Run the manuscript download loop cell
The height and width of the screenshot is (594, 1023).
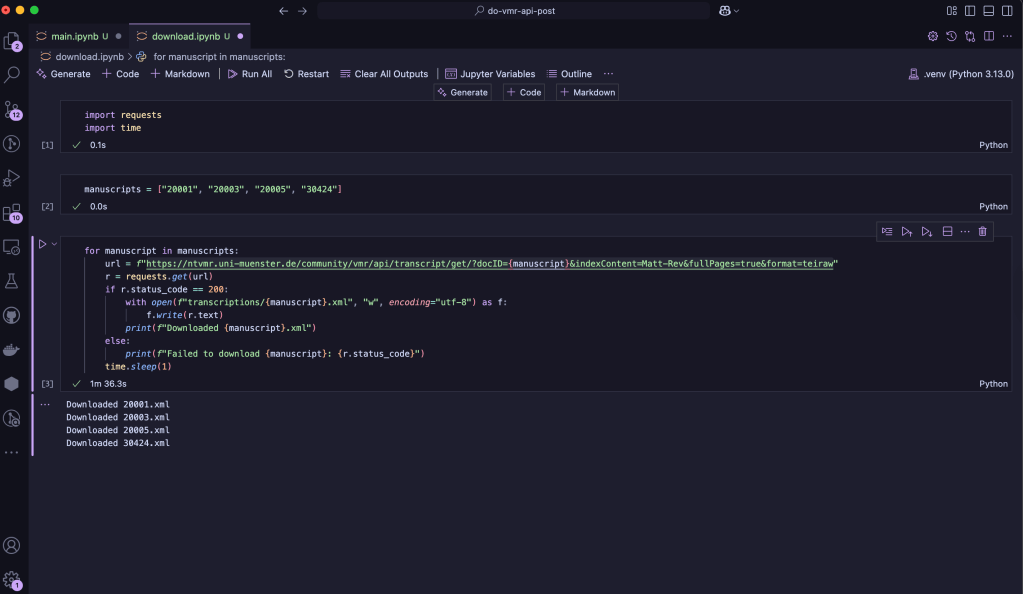click(x=42, y=244)
